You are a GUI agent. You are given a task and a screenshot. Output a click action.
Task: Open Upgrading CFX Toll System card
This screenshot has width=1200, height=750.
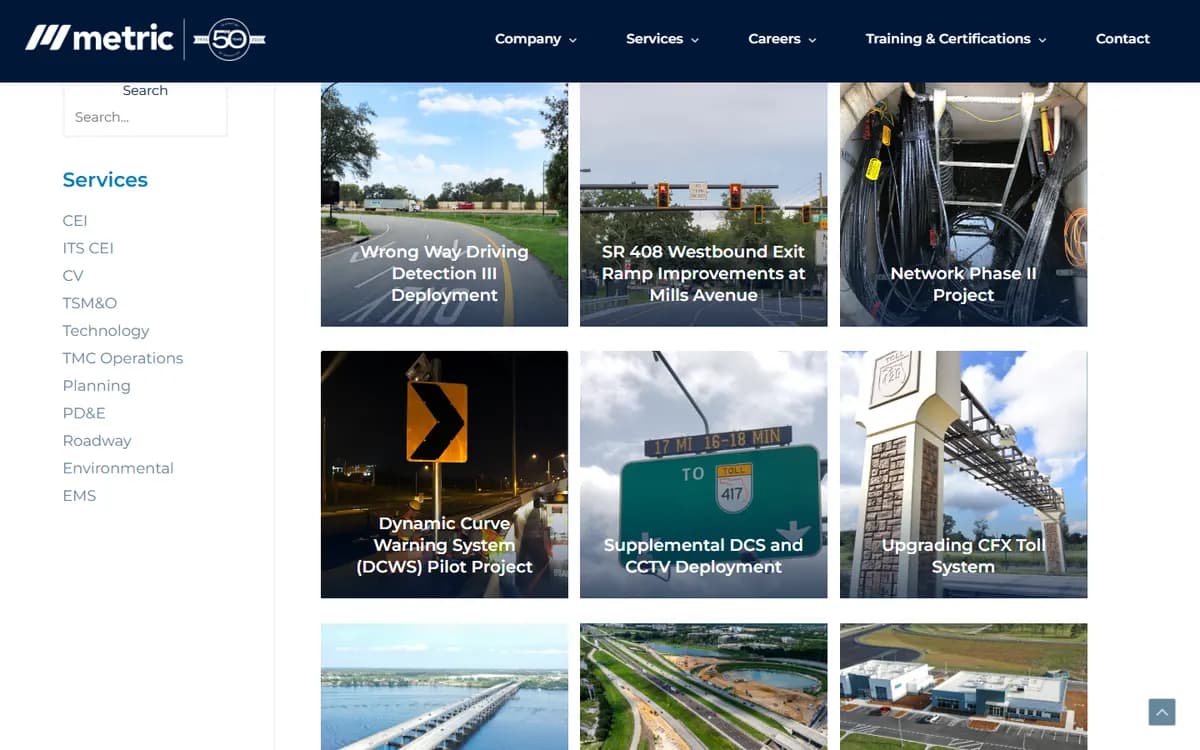tap(963, 474)
